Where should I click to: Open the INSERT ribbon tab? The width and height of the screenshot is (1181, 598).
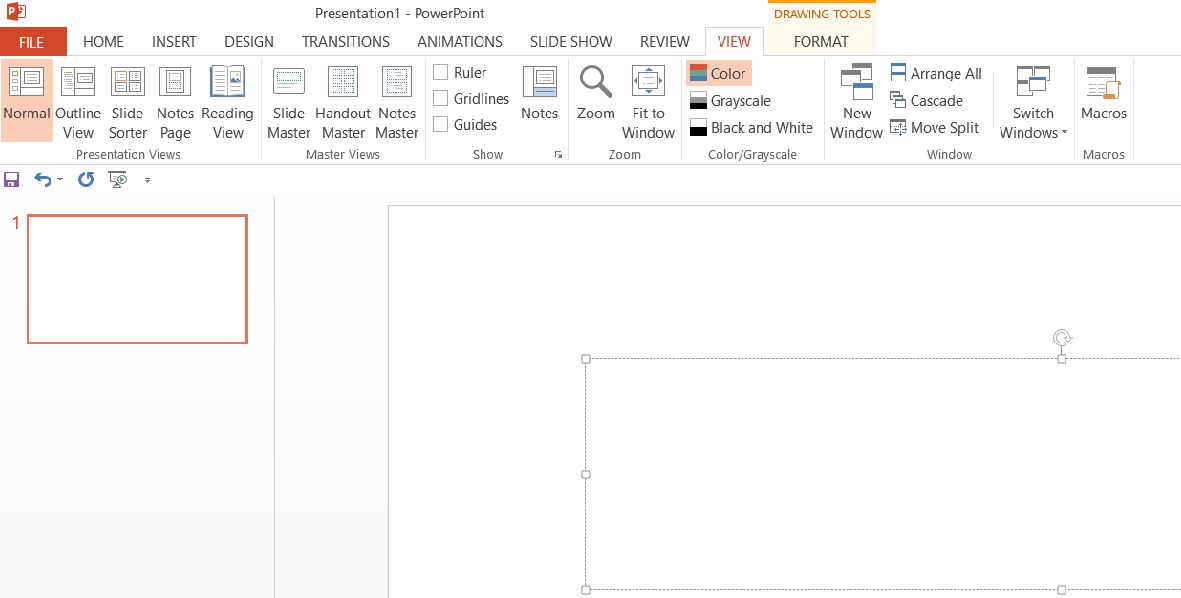coord(174,42)
